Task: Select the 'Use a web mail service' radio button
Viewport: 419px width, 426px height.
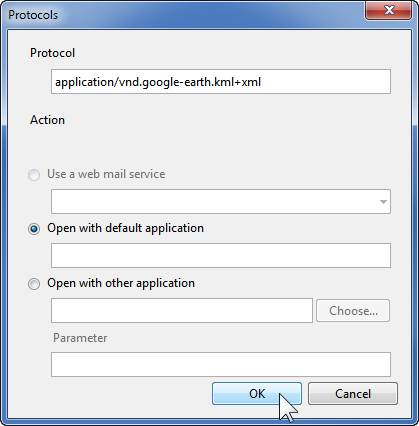Action: click(x=34, y=175)
